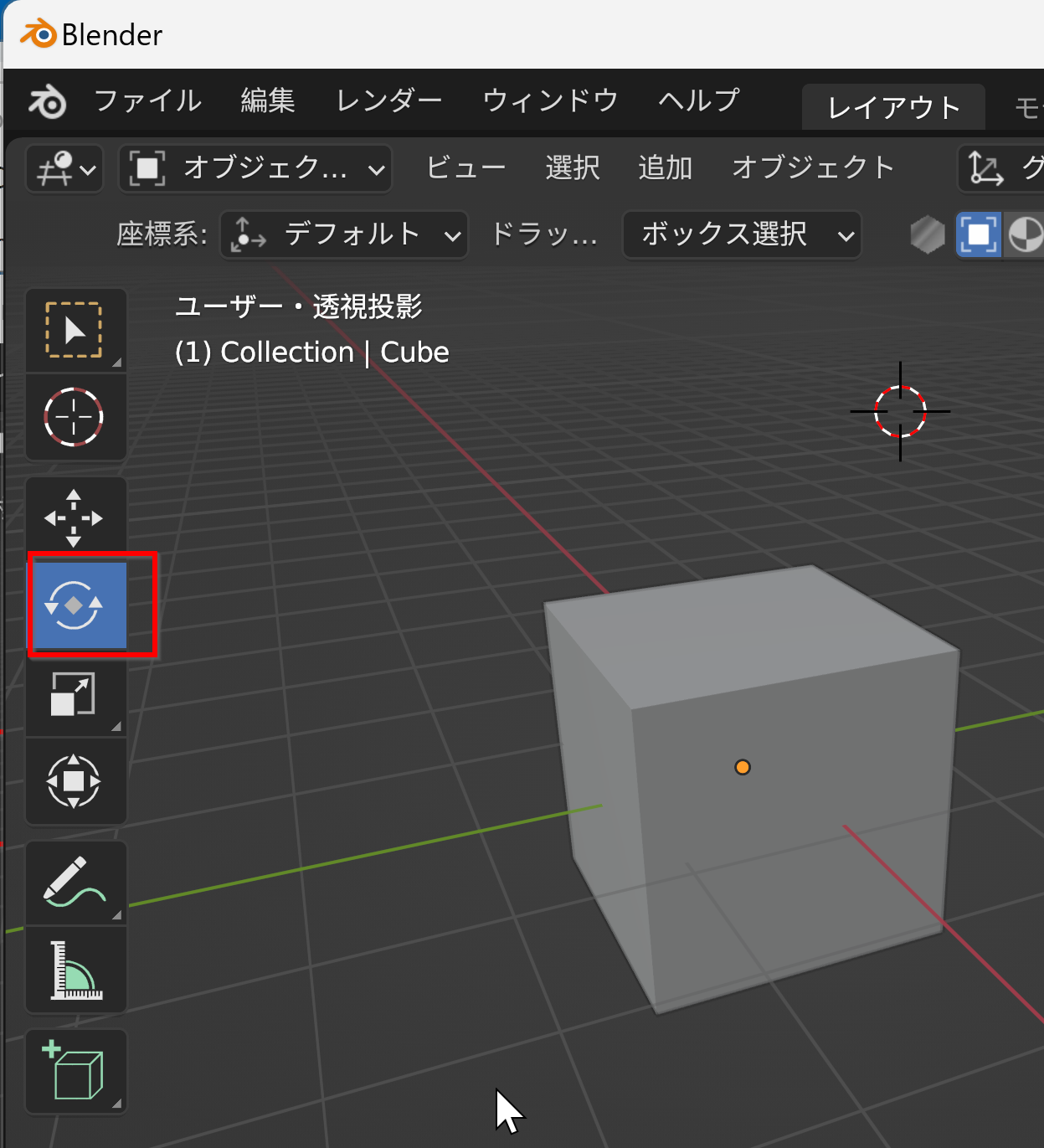Activate the Rotate tool
Viewport: 1044px width, 1148px height.
pyautogui.click(x=78, y=605)
